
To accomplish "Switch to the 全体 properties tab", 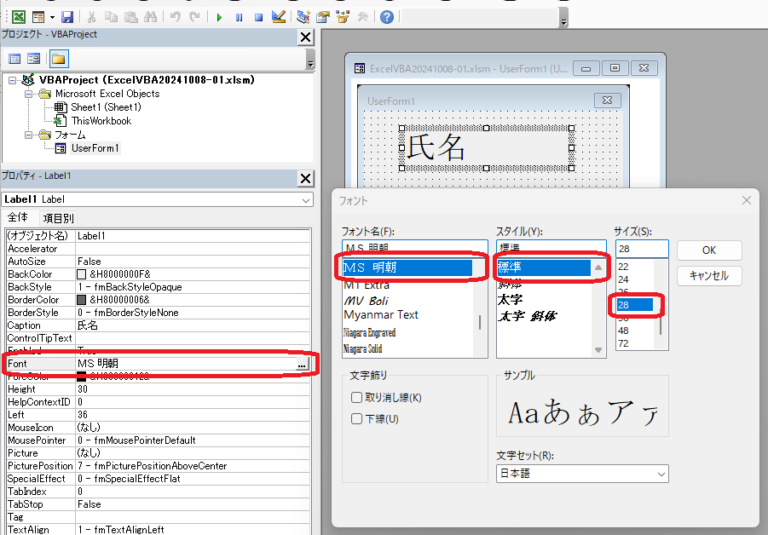I will pyautogui.click(x=18, y=218).
